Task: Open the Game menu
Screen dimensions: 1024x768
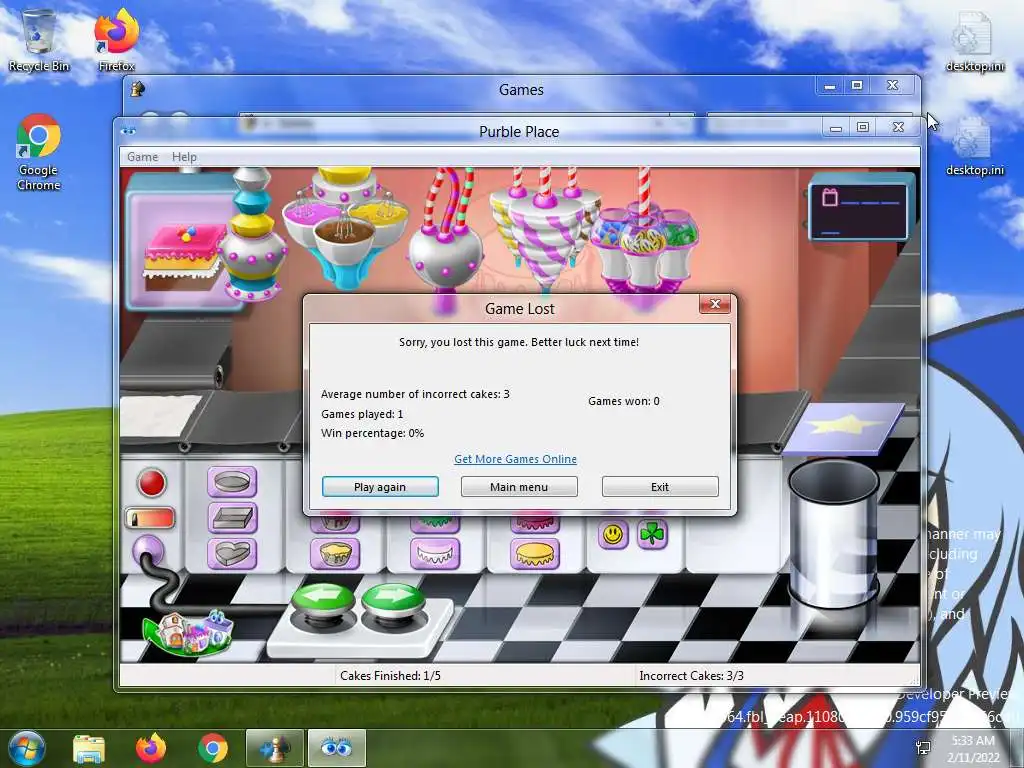Action: [142, 157]
